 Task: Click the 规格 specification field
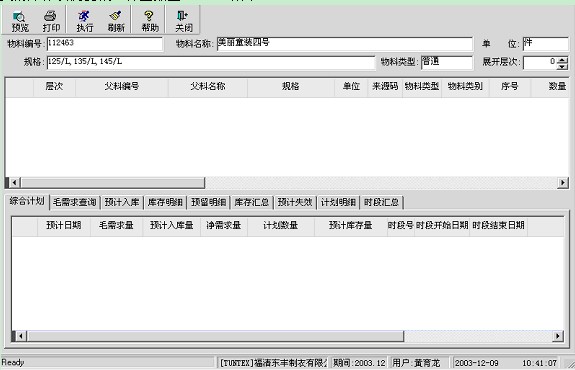tap(210, 62)
